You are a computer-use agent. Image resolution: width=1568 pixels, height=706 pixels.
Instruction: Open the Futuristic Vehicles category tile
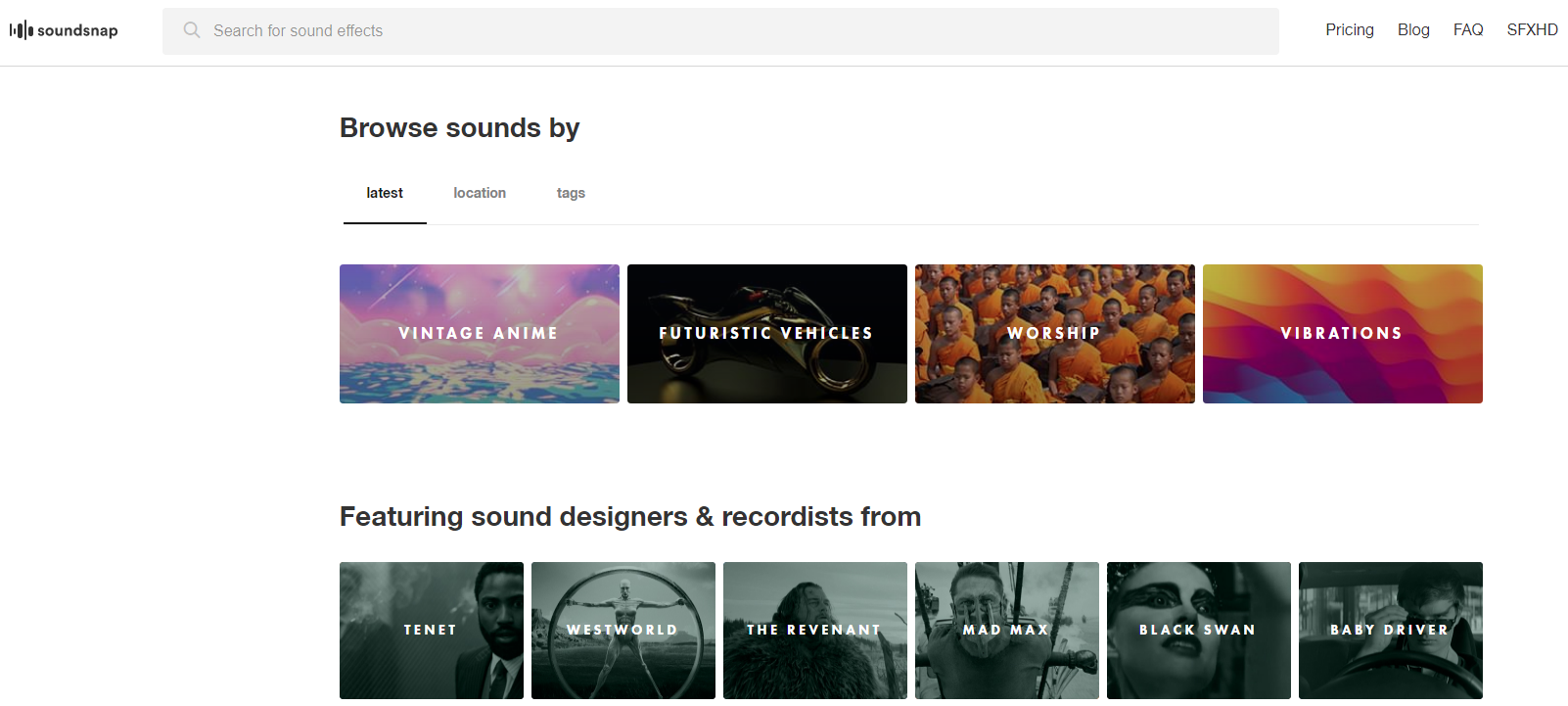pos(766,333)
